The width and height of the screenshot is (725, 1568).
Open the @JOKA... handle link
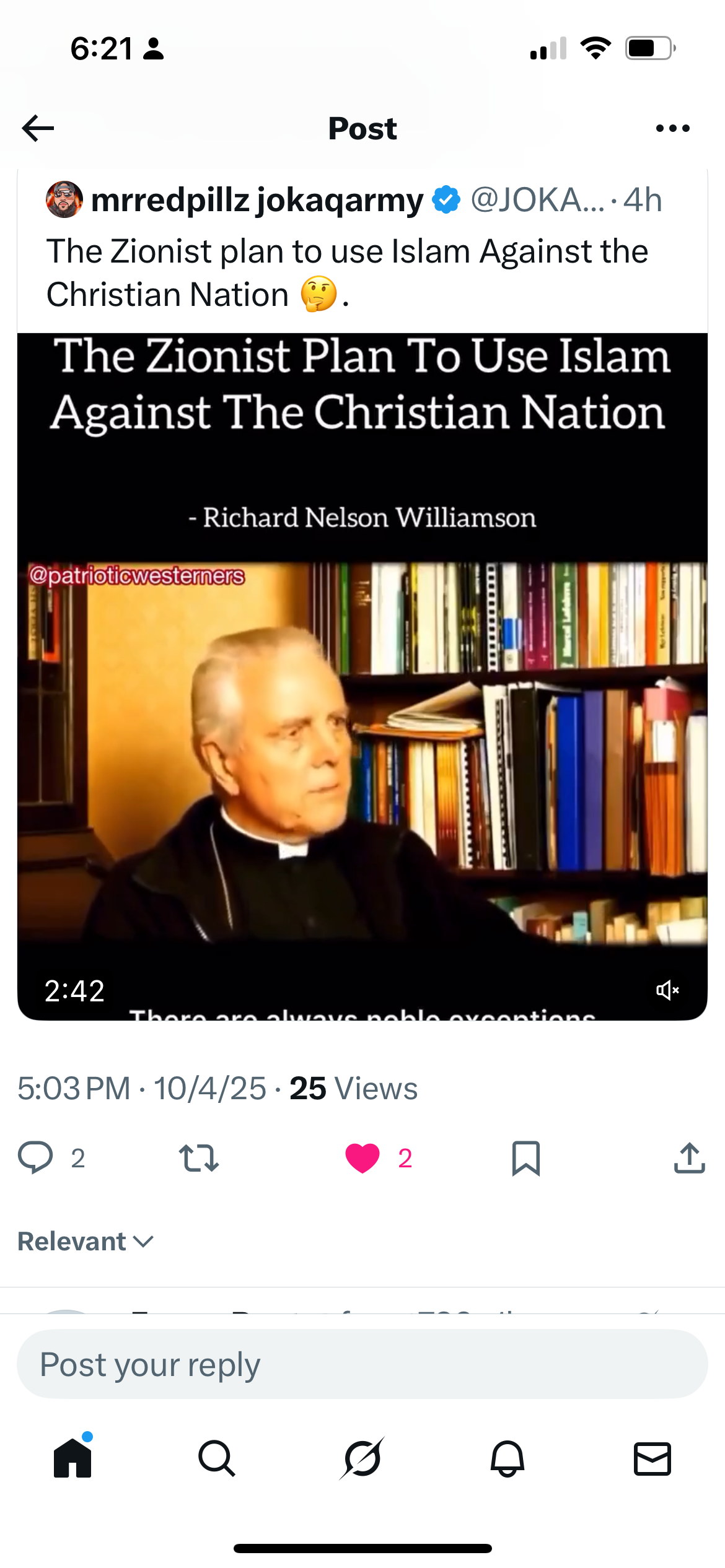pos(538,200)
